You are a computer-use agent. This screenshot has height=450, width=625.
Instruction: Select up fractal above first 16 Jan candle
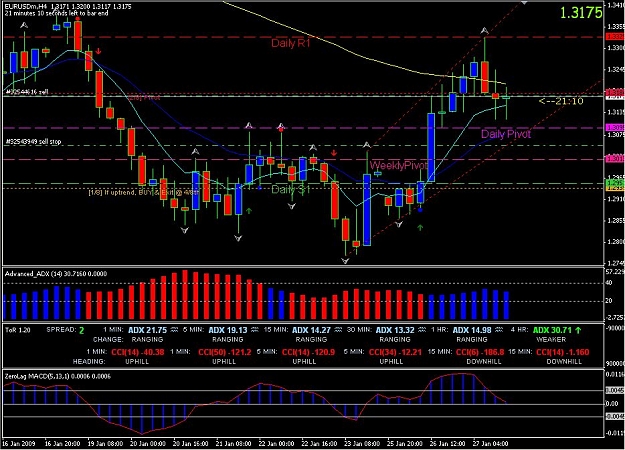point(24,26)
